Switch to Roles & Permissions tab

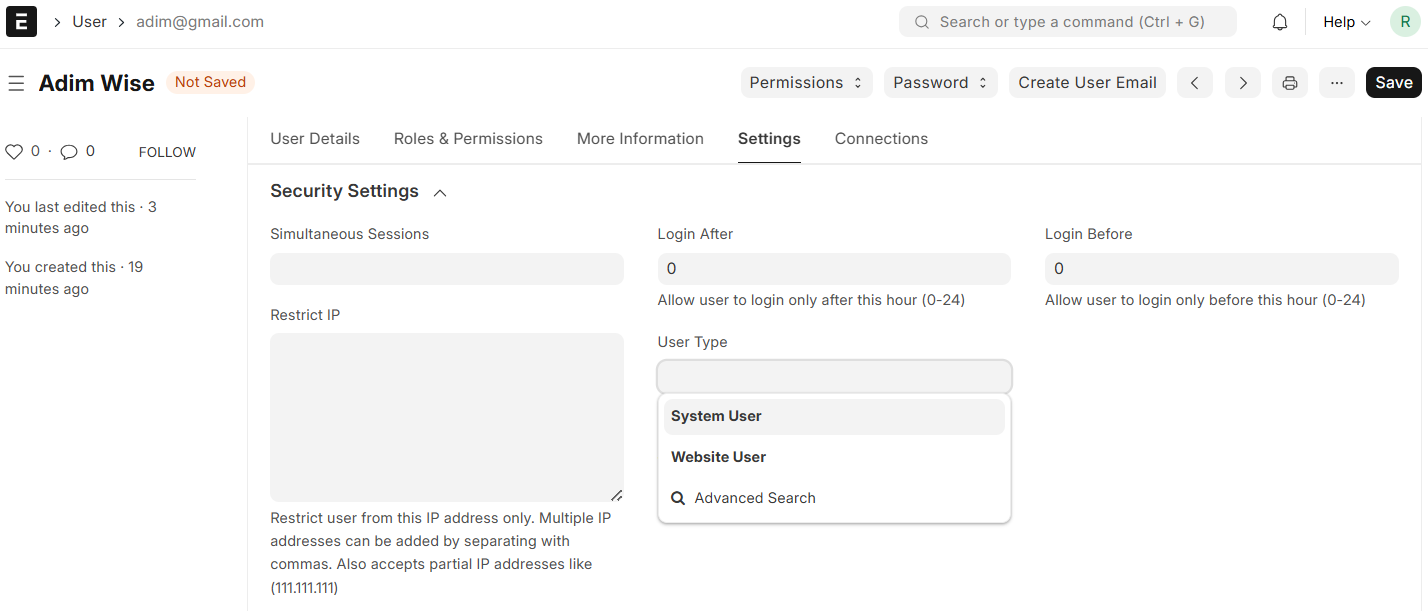468,139
